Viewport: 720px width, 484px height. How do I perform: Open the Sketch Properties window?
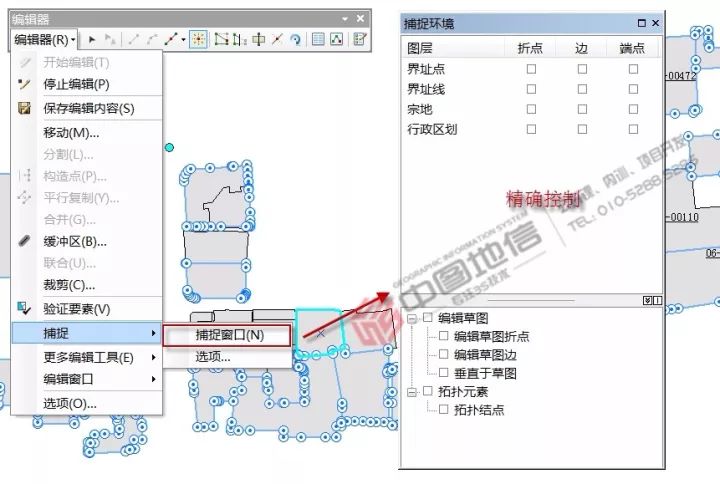337,39
